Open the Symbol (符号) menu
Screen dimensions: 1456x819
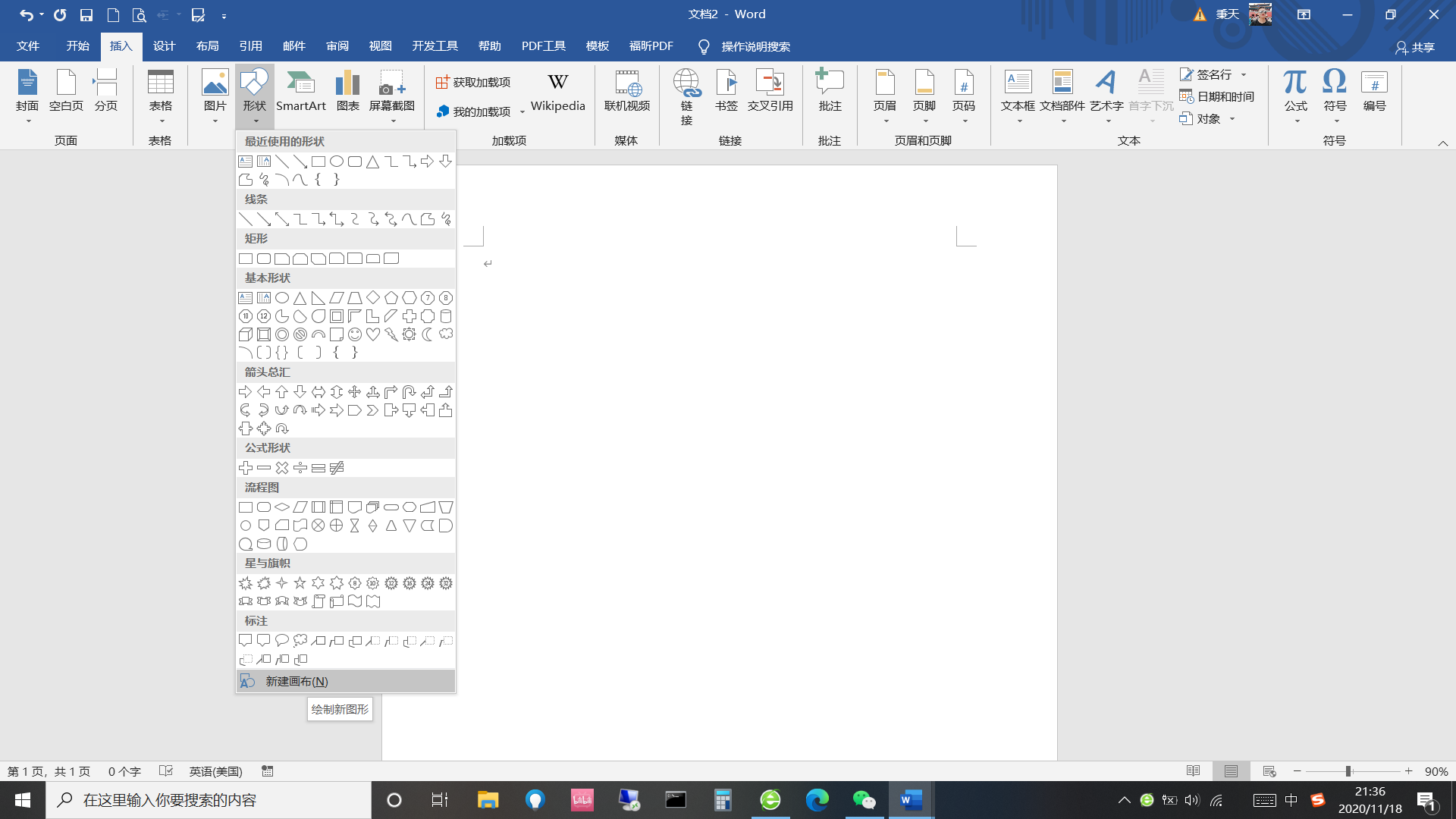pyautogui.click(x=1335, y=95)
